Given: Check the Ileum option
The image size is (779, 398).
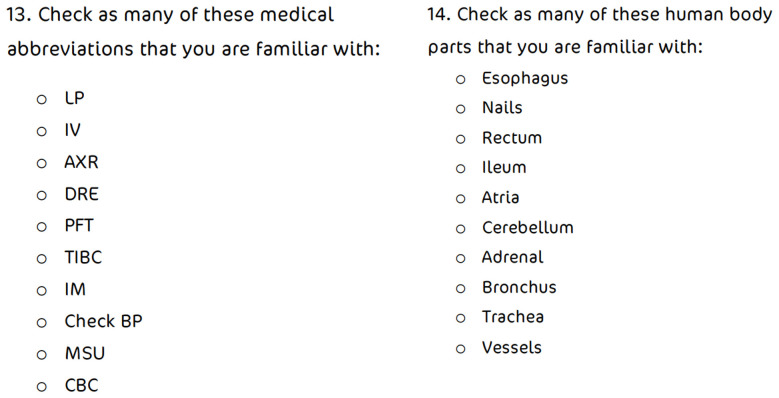Looking at the screenshot, I should click(461, 169).
